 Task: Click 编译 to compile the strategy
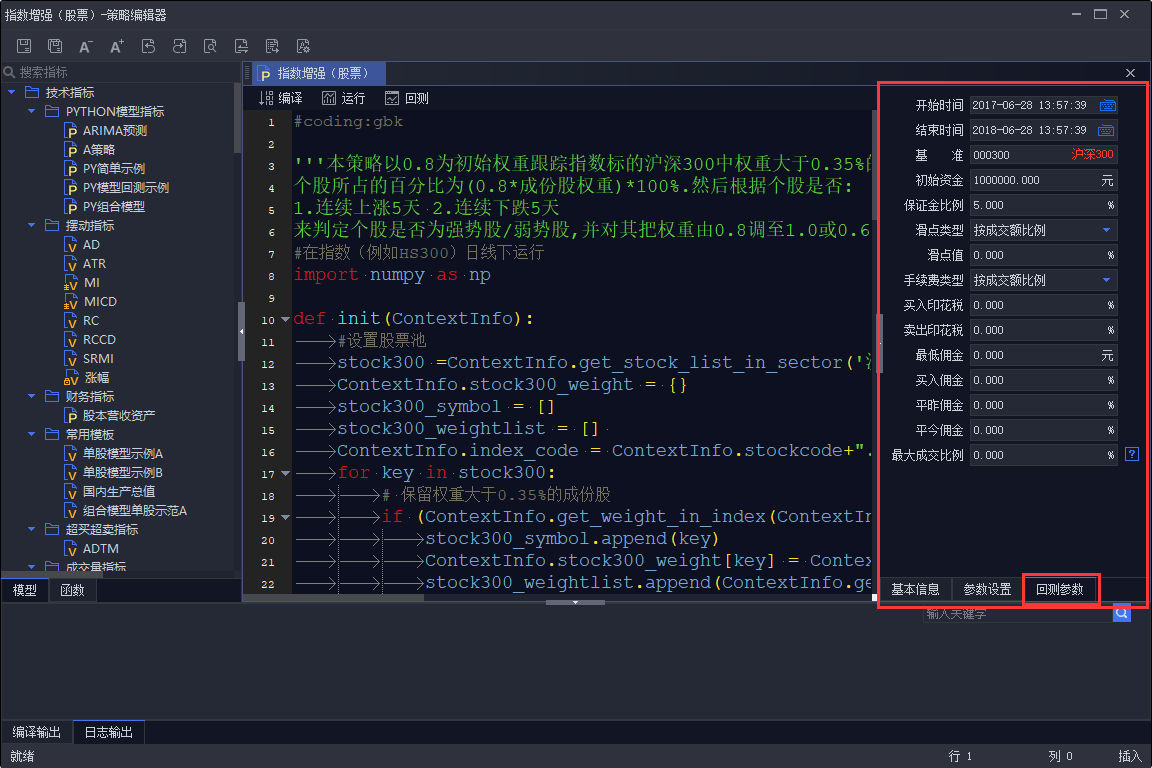coord(281,98)
